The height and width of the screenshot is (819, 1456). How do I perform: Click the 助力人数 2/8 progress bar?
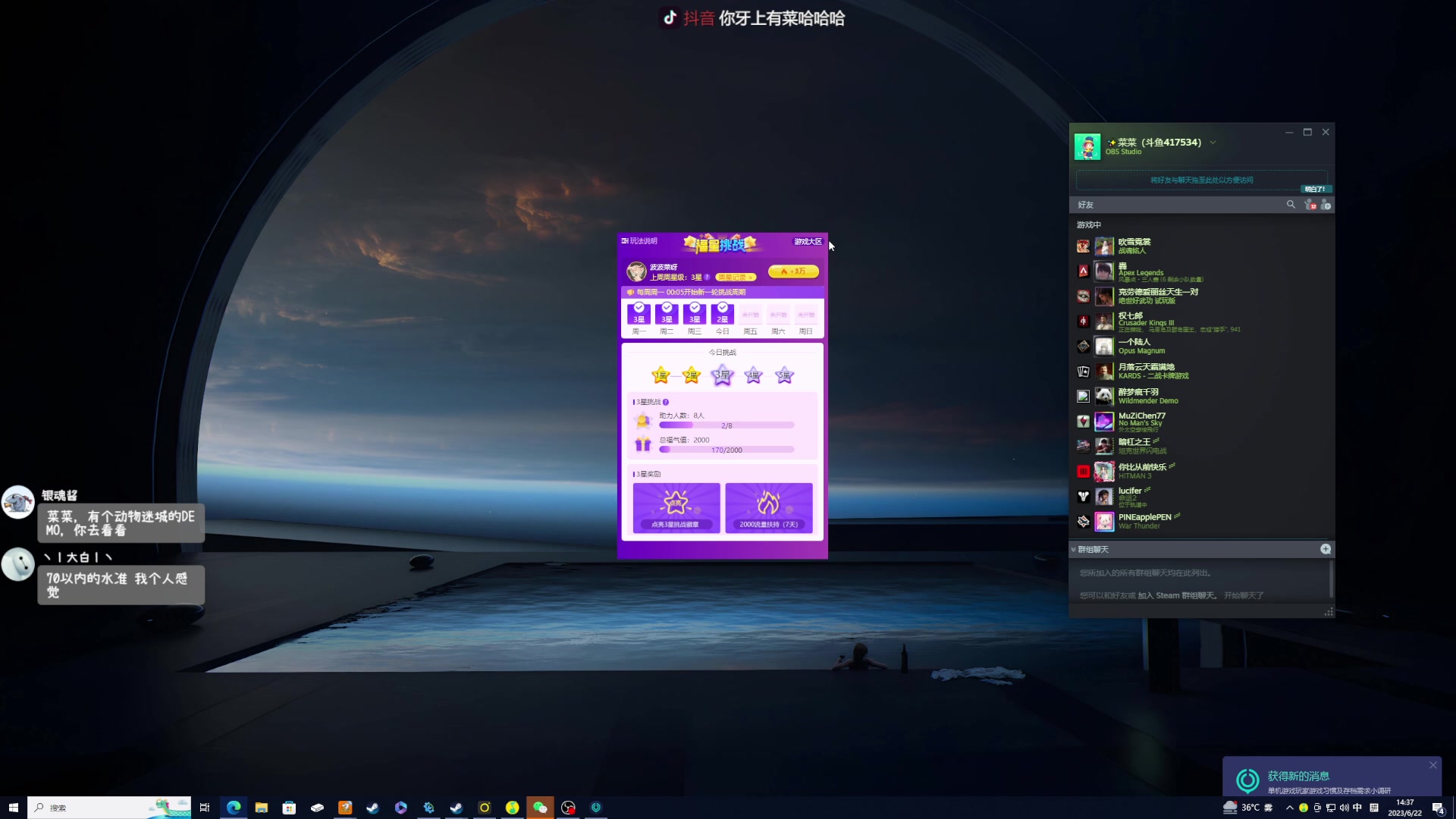726,425
